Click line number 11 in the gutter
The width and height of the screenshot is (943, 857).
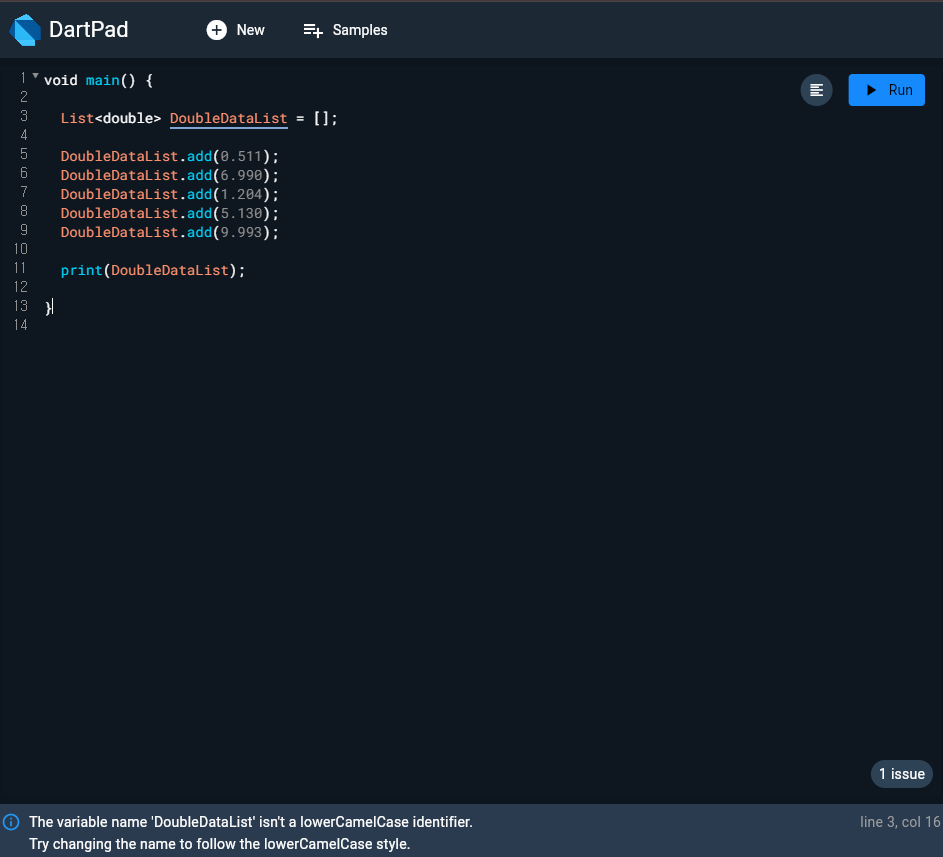coord(20,268)
